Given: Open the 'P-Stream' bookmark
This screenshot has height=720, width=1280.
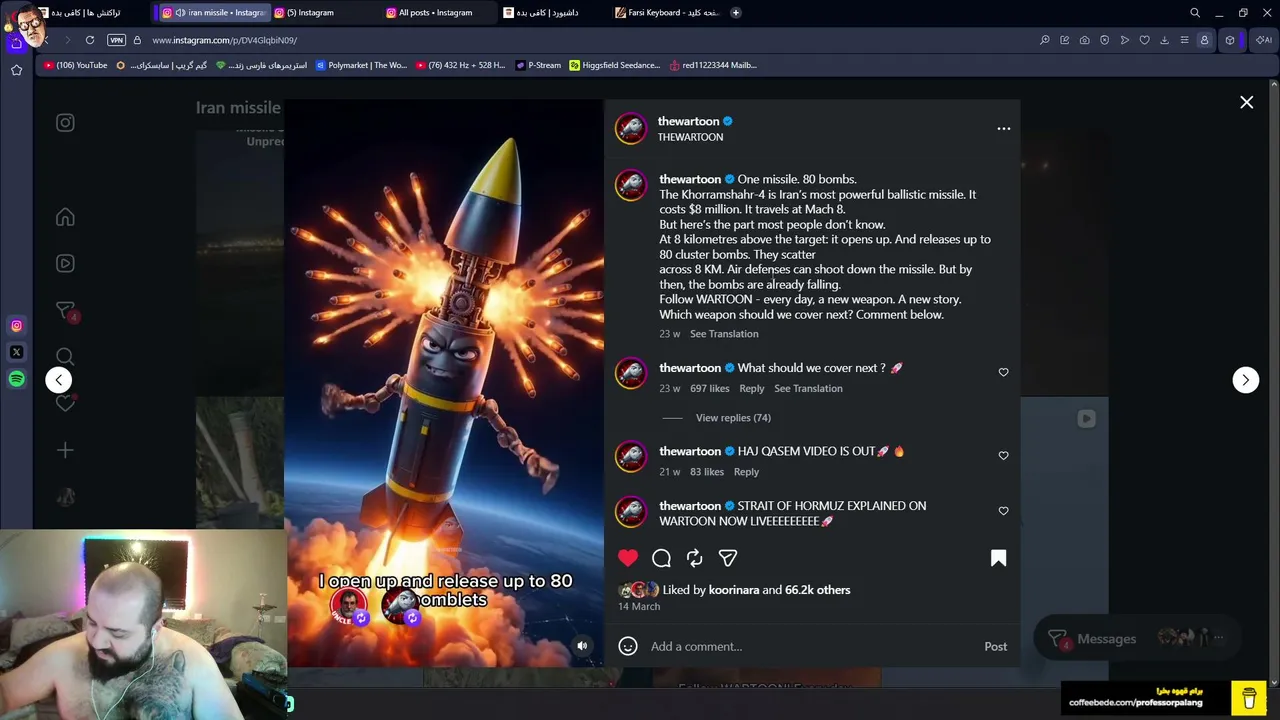Looking at the screenshot, I should click(539, 65).
